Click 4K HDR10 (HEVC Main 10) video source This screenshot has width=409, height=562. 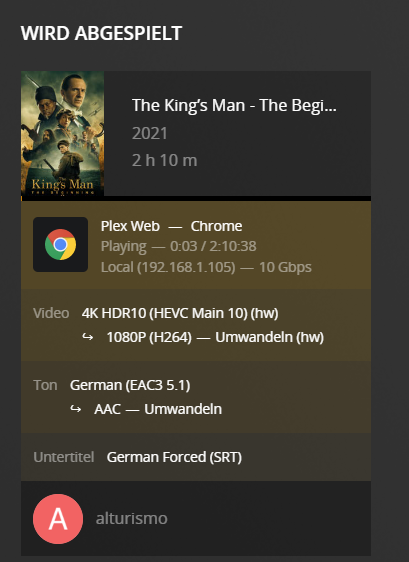click(180, 313)
